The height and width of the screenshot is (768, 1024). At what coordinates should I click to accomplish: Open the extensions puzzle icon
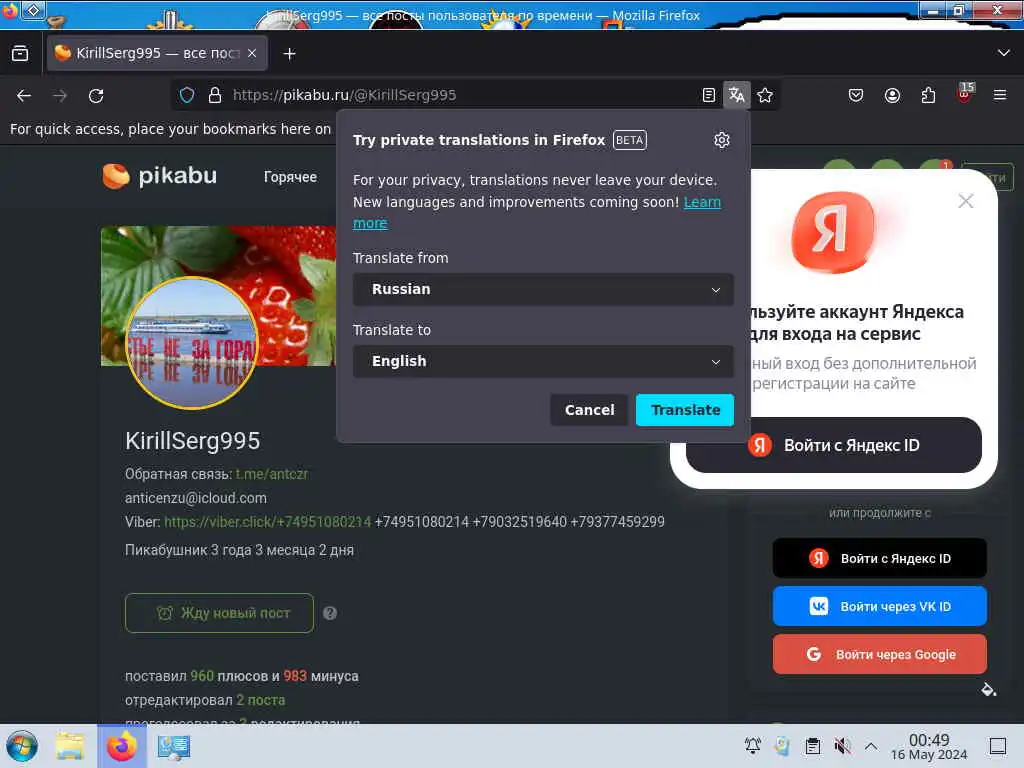tap(928, 95)
